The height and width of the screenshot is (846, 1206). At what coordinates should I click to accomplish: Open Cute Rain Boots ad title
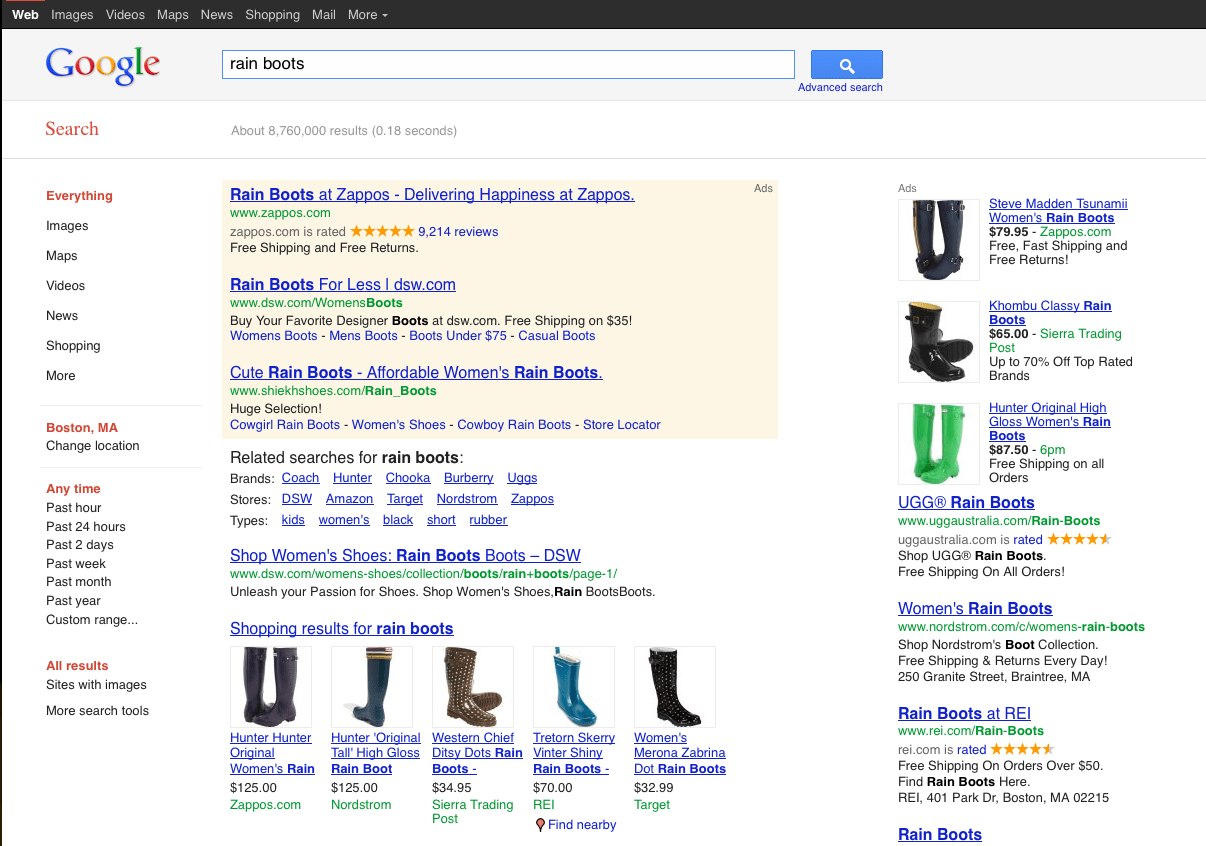416,373
